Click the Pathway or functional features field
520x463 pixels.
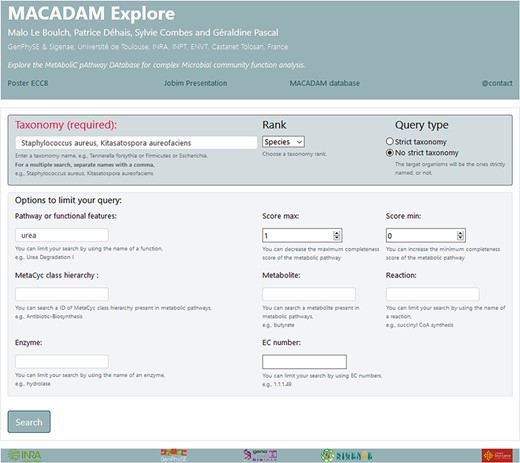pos(62,235)
